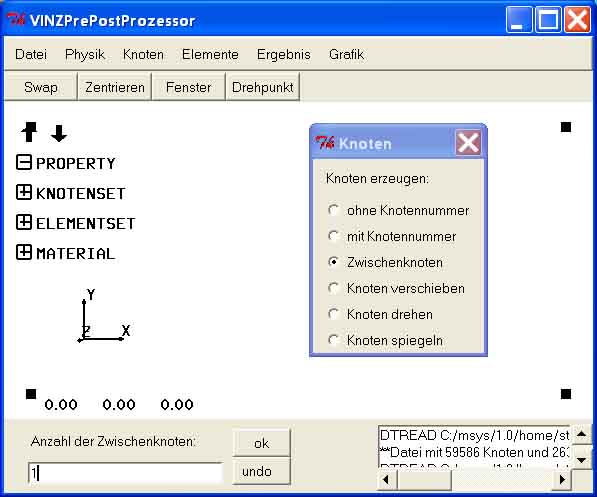
Task: Click the log panel scroll left arrow
Action: (386, 479)
